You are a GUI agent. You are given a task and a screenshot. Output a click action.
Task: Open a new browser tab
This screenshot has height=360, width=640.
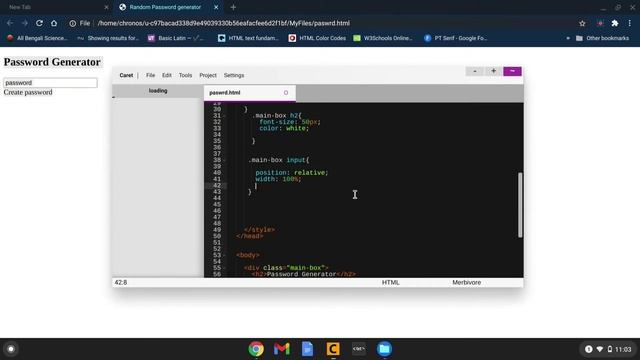233,7
